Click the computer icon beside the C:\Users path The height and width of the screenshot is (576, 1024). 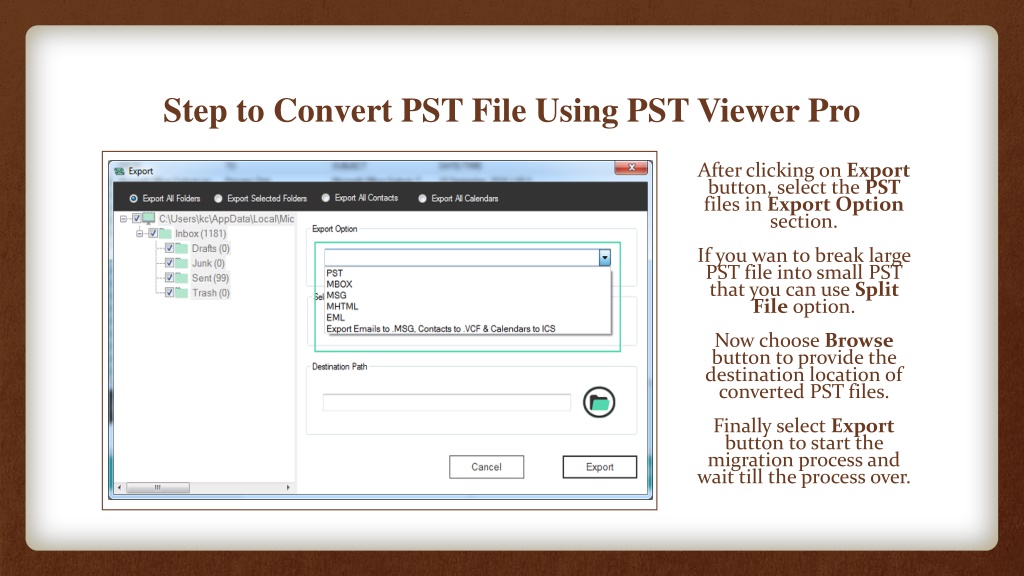pos(149,219)
